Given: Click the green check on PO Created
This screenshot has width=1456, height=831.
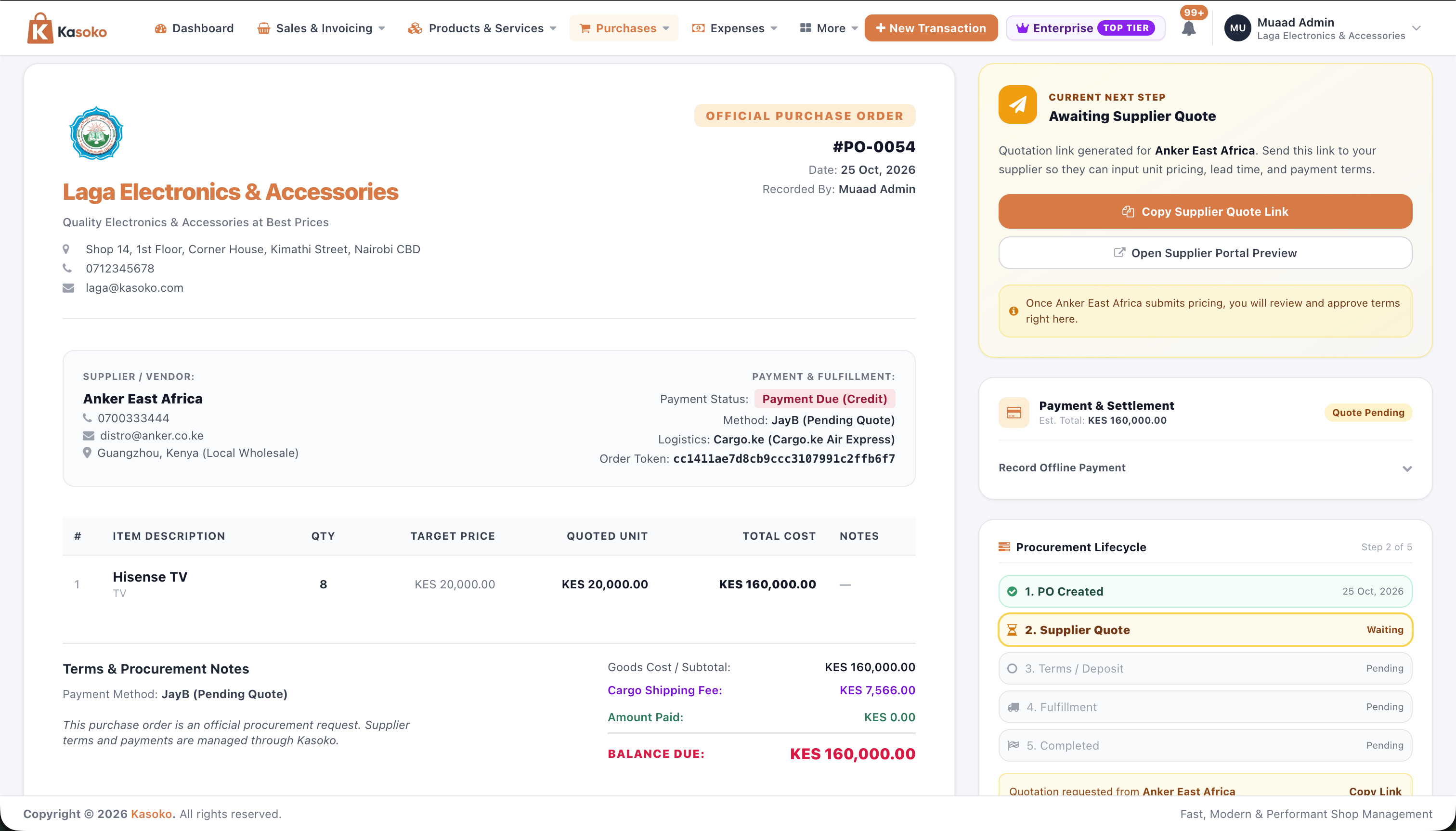Looking at the screenshot, I should click(x=1013, y=591).
